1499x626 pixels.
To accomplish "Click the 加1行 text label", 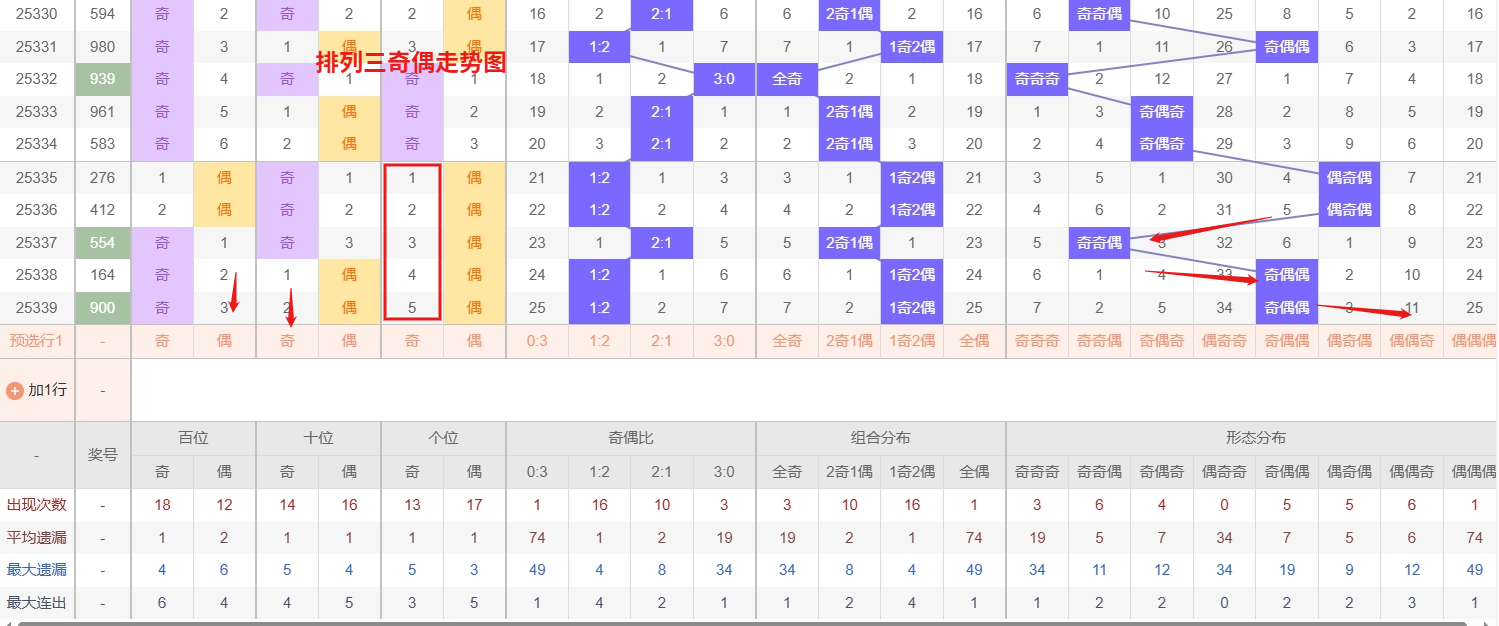I will pyautogui.click(x=47, y=390).
